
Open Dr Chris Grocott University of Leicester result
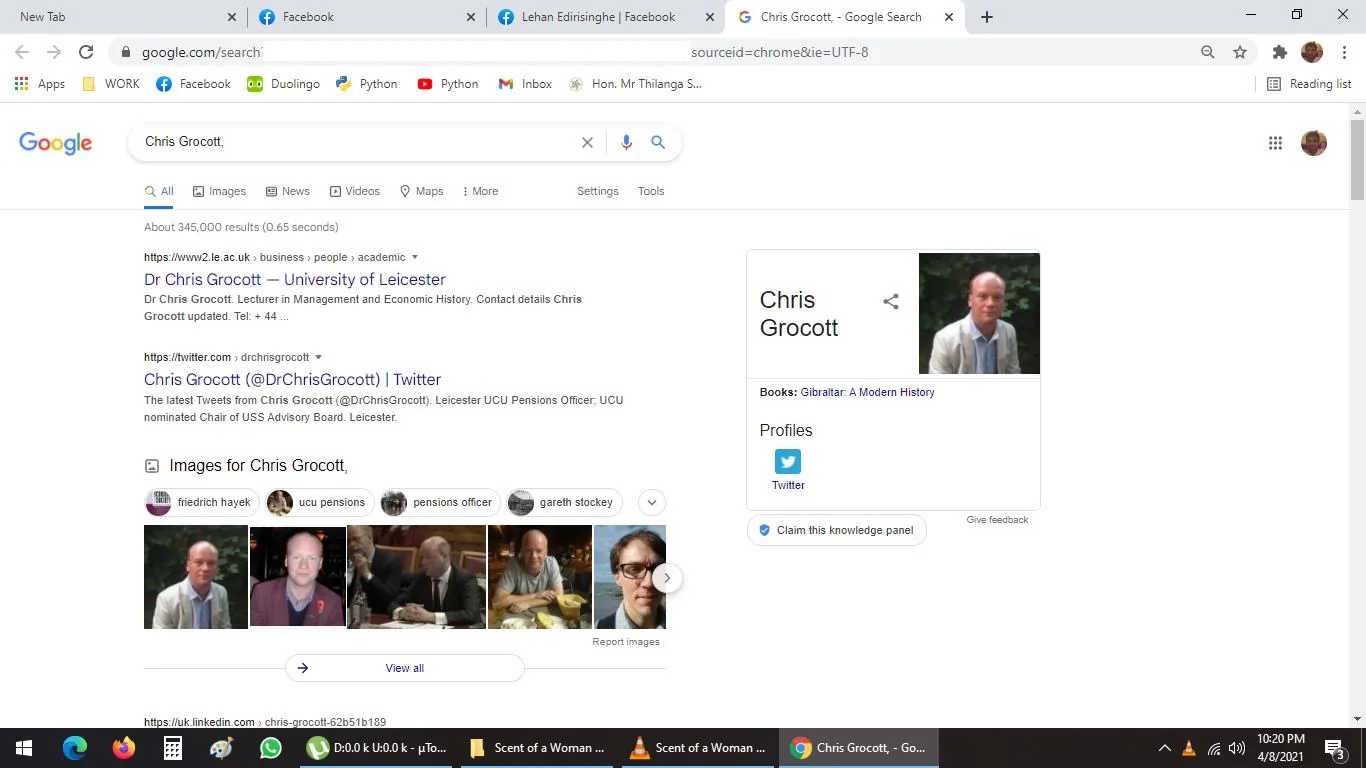pos(295,280)
